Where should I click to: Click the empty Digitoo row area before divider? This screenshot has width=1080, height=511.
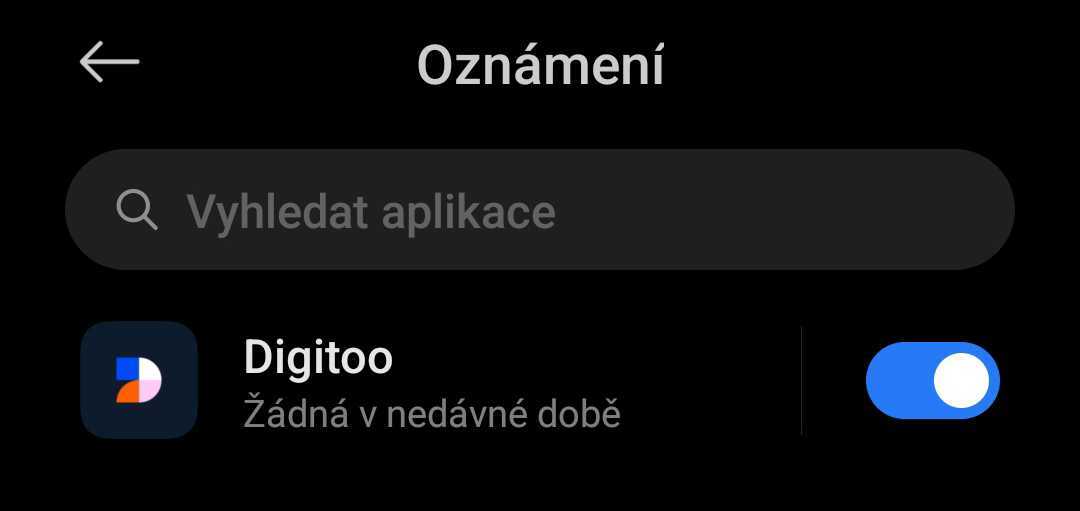point(709,380)
